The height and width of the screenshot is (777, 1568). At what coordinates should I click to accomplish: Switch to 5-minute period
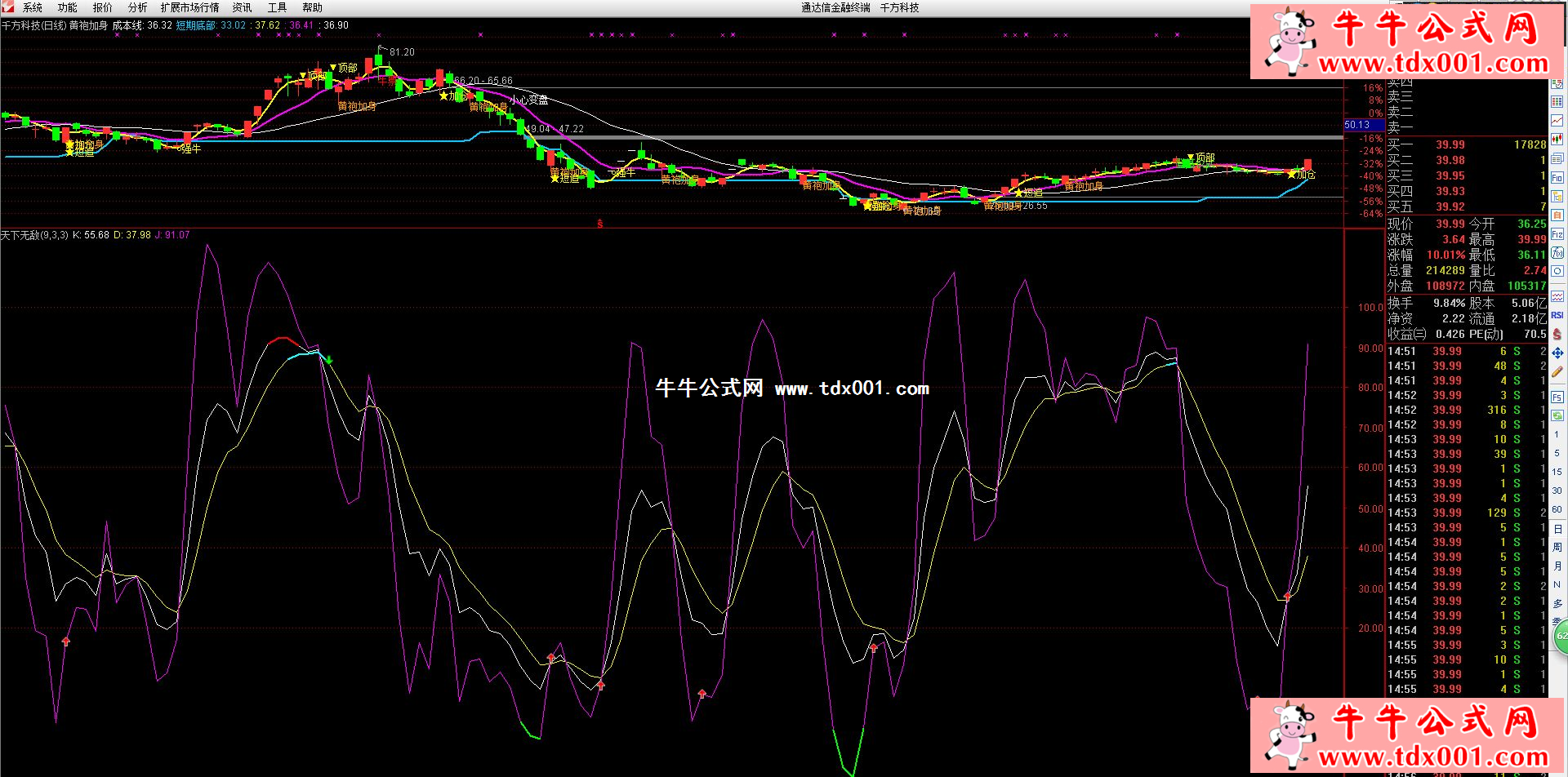(1557, 453)
